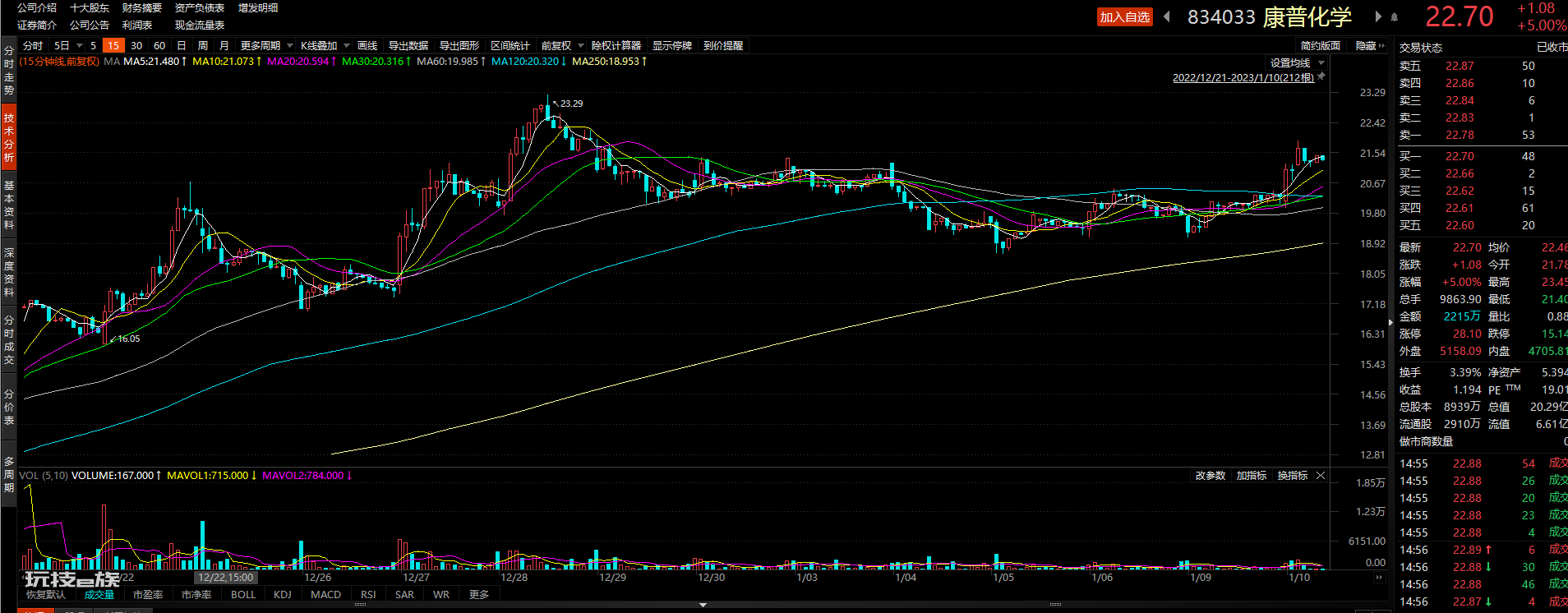The image size is (1568, 613).
Task: Go to previous stock with left arrow
Action: click(x=1167, y=16)
